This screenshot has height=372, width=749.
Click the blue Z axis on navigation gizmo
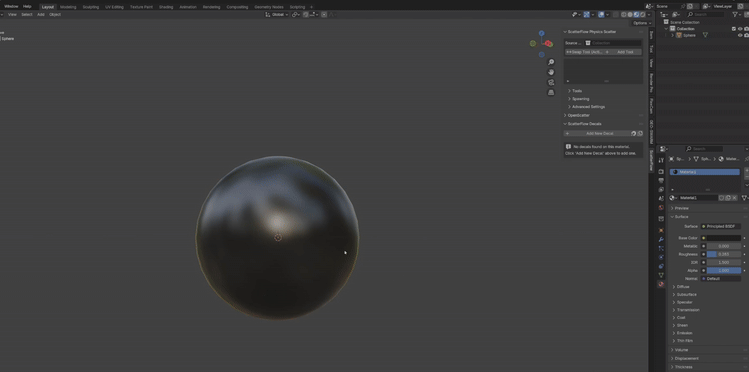[541, 33]
